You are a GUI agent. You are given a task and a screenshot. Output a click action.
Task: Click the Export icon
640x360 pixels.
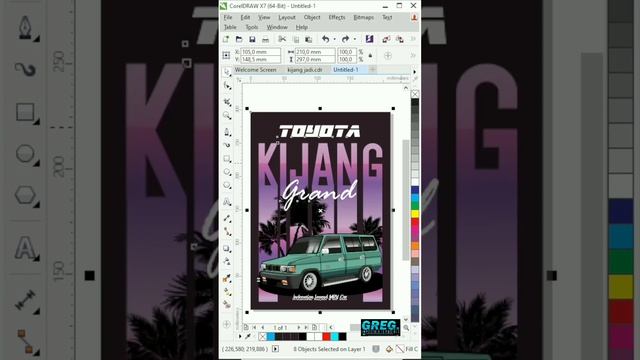tap(400, 39)
